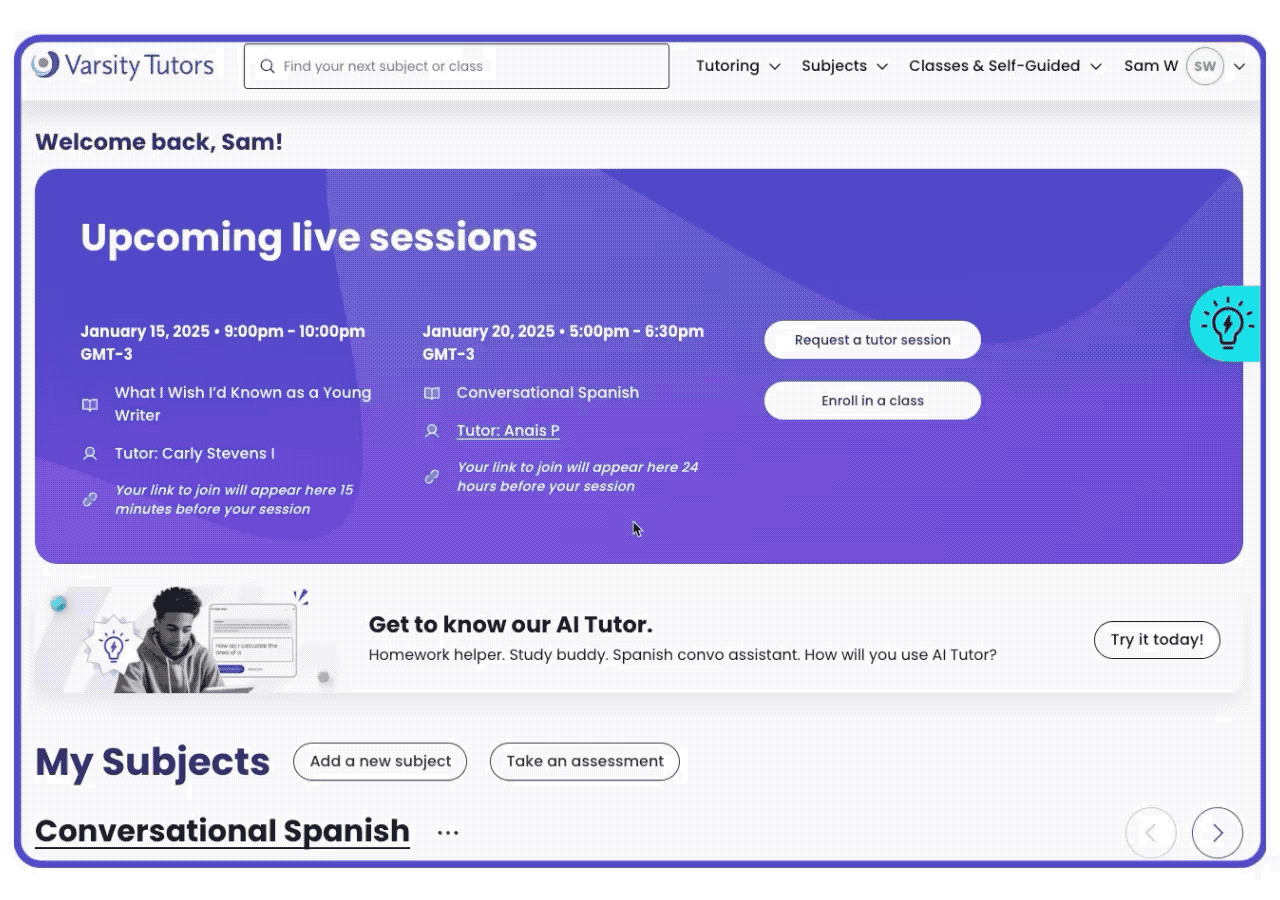Click the book icon beside Conversational Spanish session
Image resolution: width=1280 pixels, height=900 pixels.
[432, 393]
